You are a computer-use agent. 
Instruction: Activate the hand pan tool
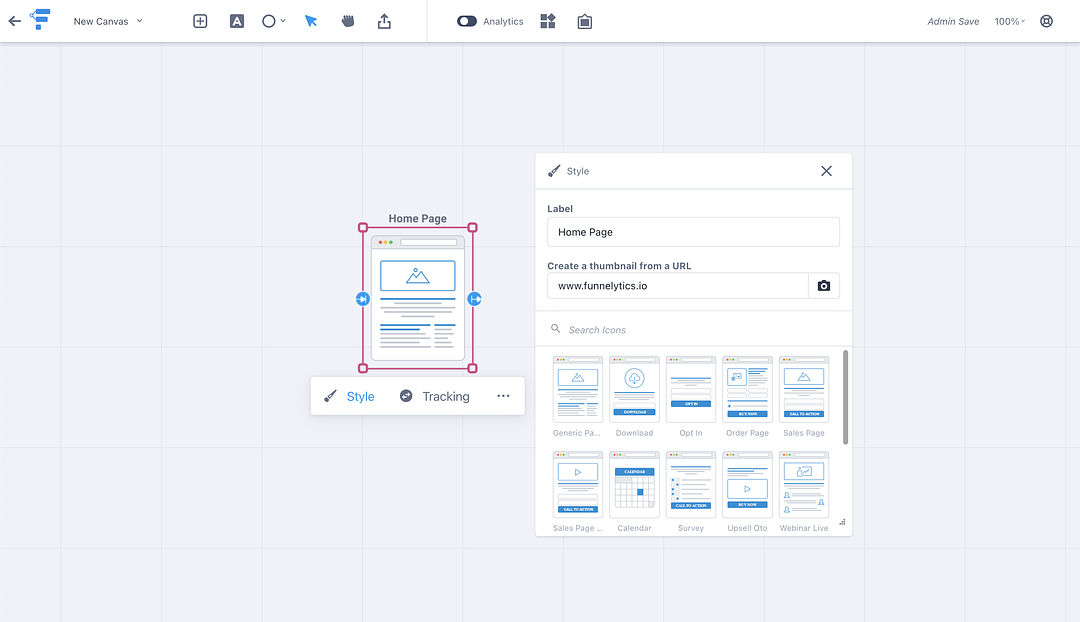(x=348, y=21)
